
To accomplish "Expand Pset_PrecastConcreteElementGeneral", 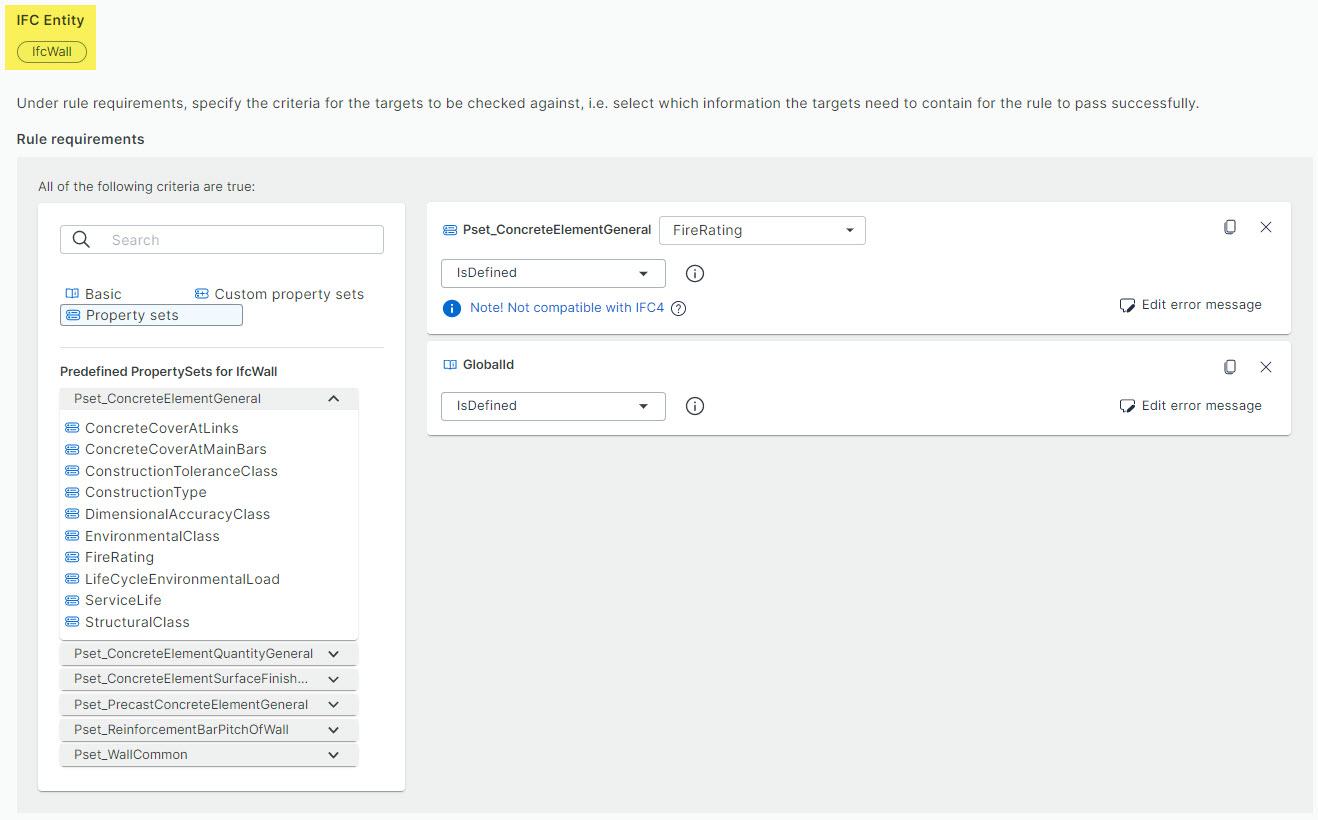I will (208, 704).
